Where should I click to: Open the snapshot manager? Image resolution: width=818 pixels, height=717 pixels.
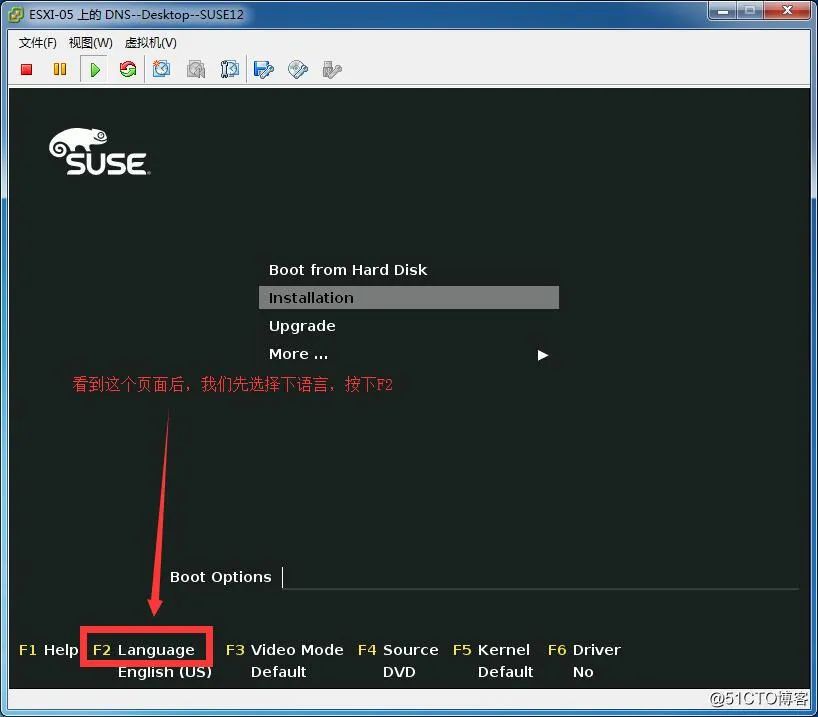pos(230,69)
